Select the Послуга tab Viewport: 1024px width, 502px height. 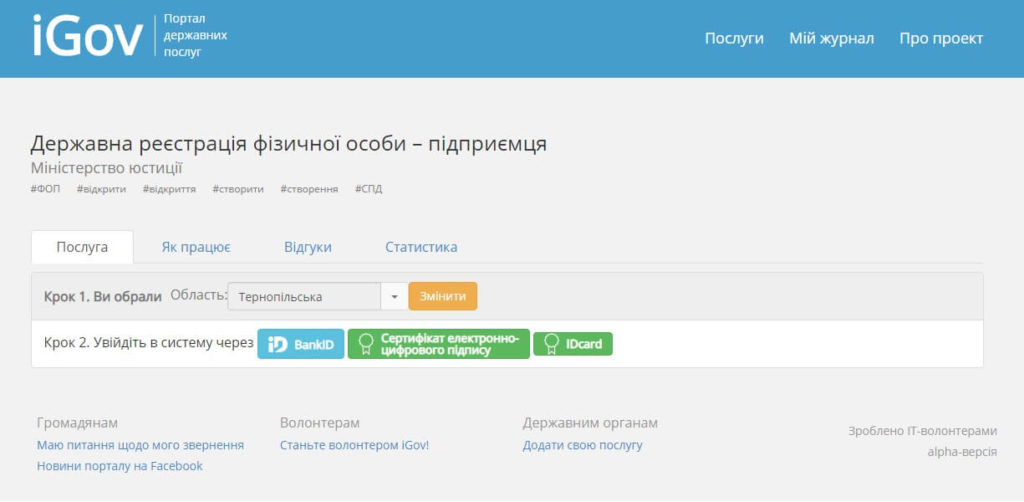[82, 247]
